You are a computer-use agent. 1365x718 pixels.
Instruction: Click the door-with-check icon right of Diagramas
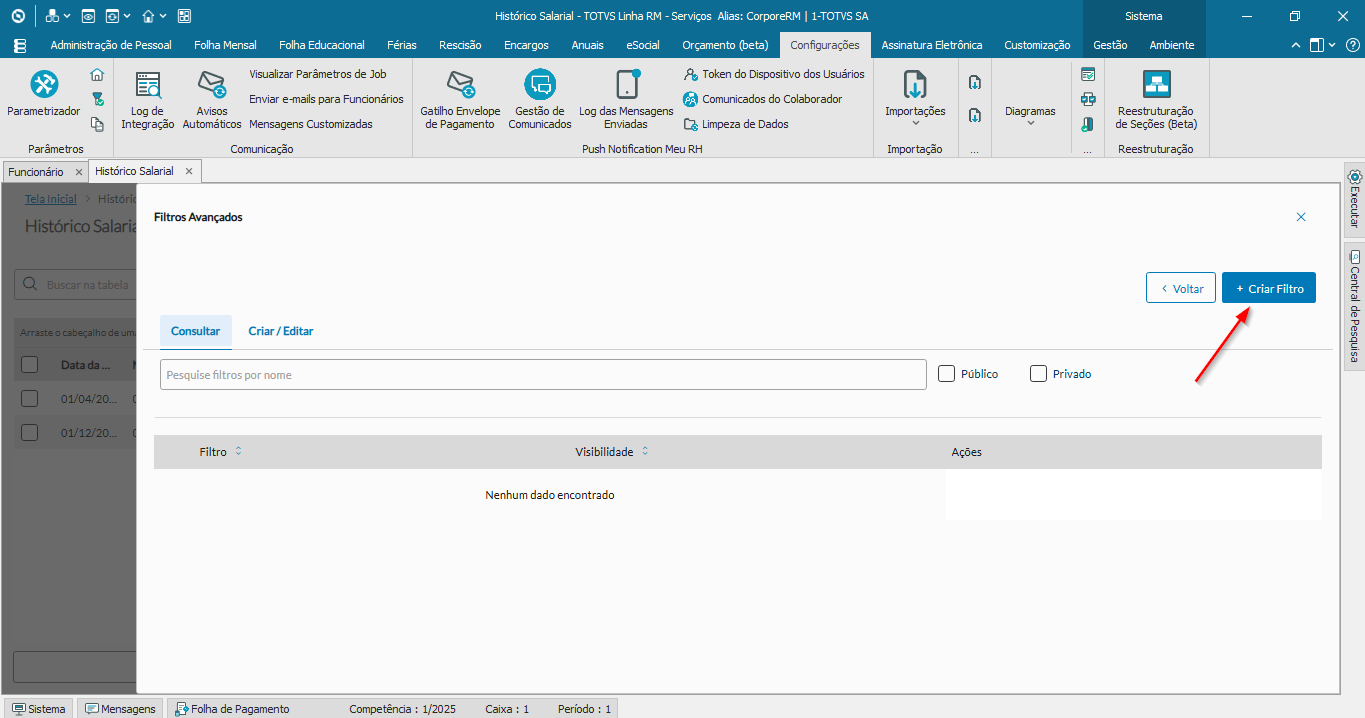(x=1088, y=124)
